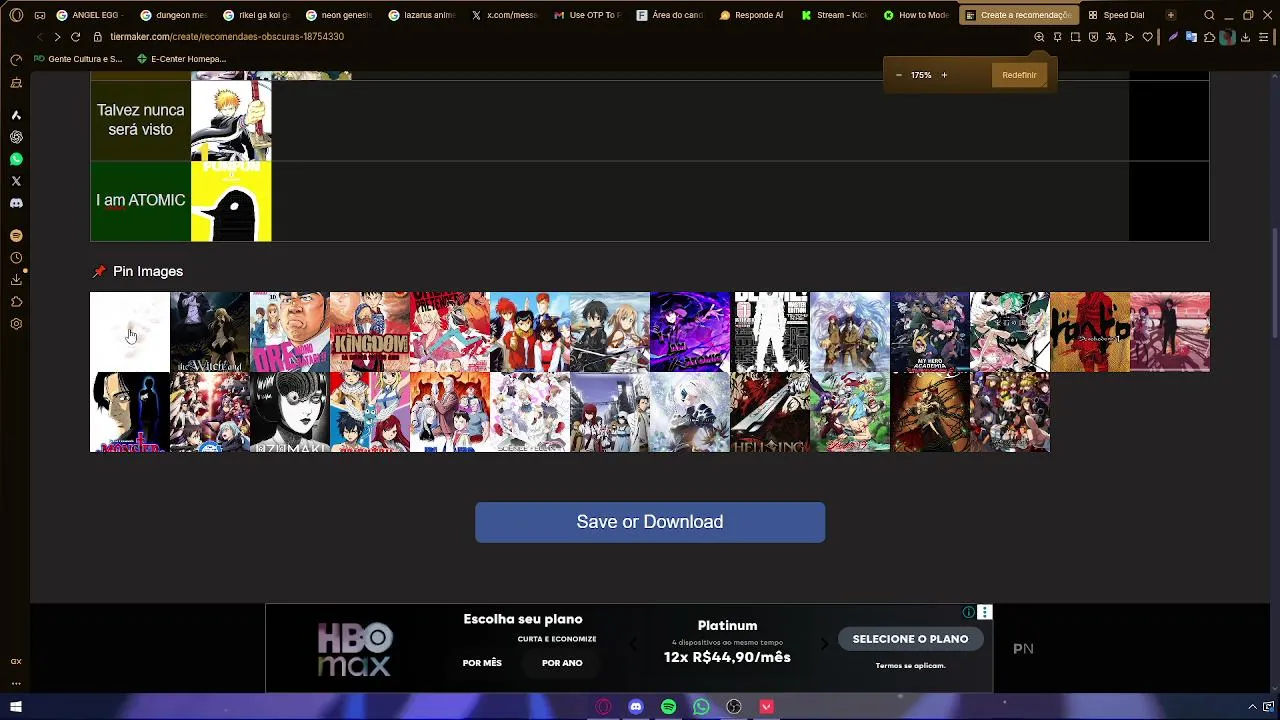1280x720 pixels.
Task: Open extensions cube icon in the sidebar
Action: pos(16,302)
